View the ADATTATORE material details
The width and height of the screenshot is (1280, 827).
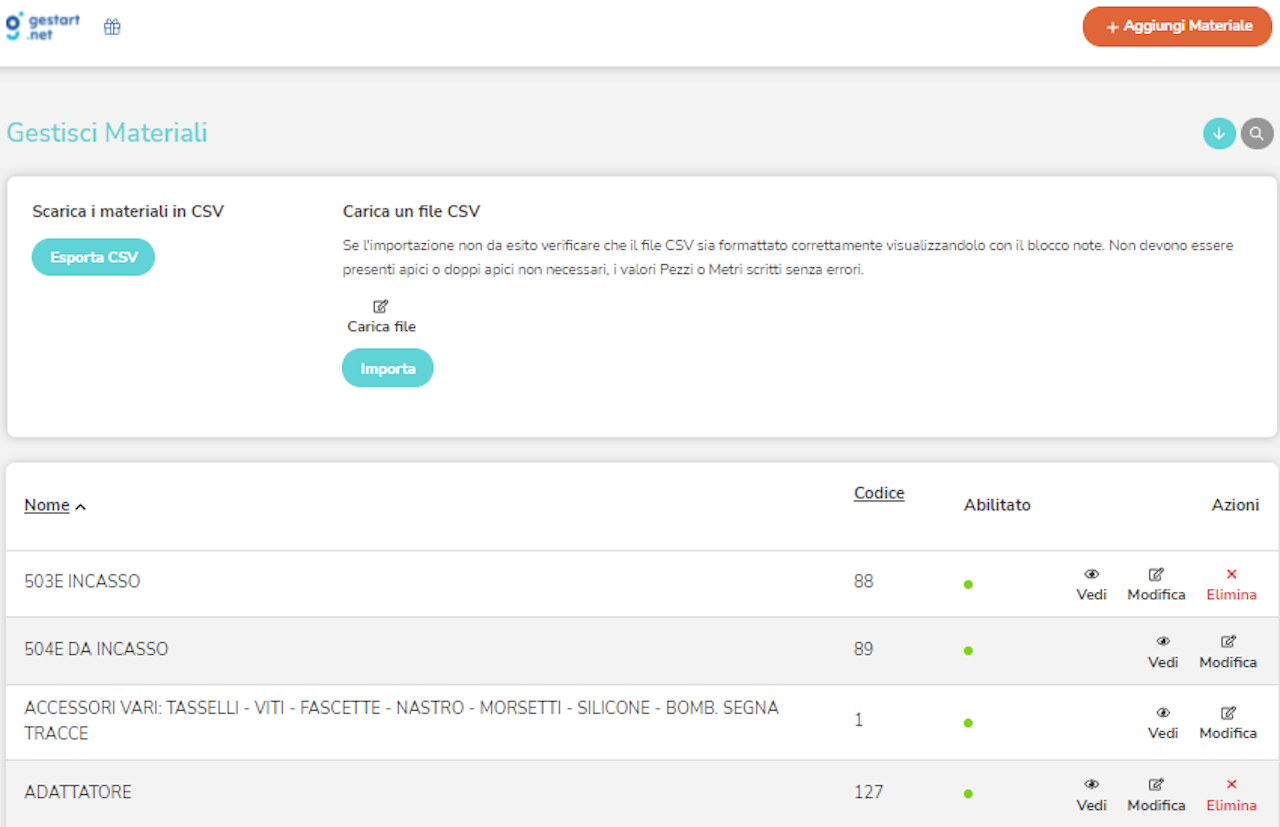1092,795
